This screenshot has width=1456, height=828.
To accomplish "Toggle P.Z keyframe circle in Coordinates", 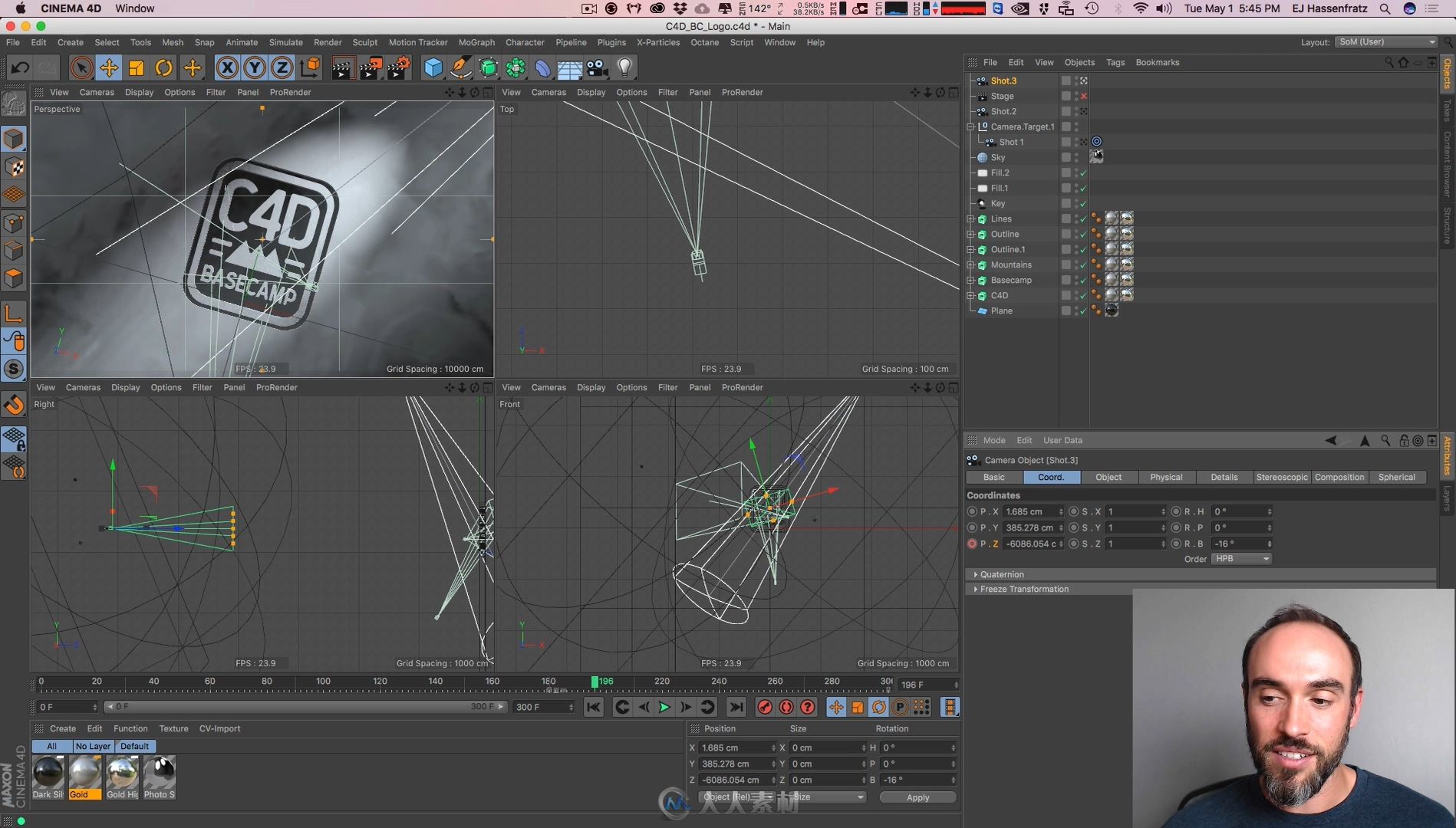I will click(x=972, y=544).
